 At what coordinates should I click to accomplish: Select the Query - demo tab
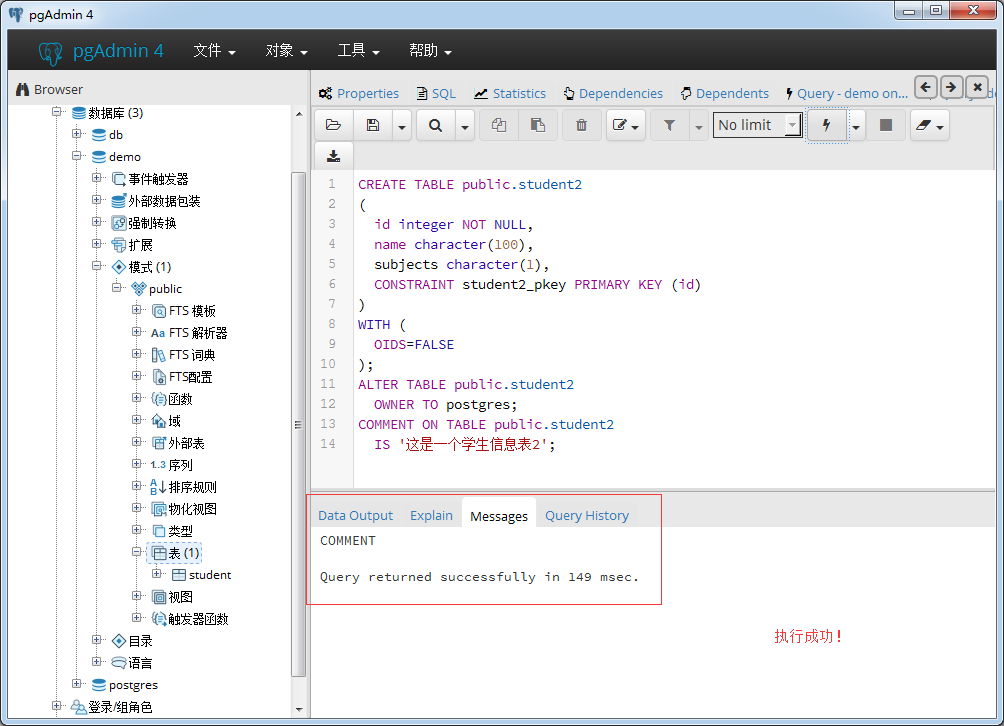846,93
